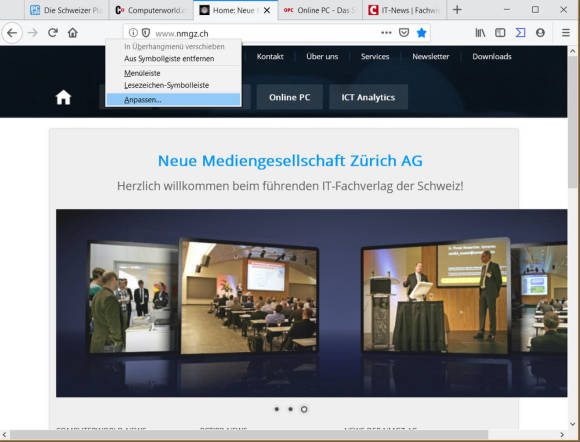Open site information icon in address bar

(x=133, y=33)
